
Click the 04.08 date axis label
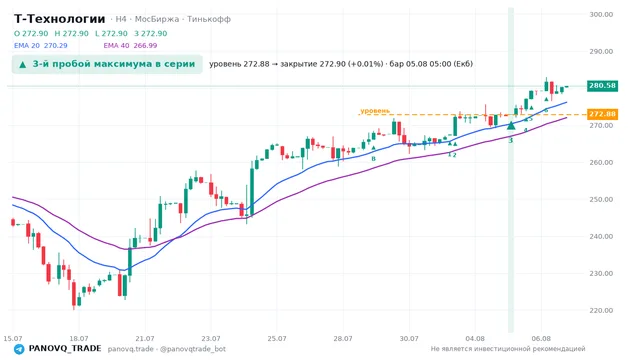point(475,339)
